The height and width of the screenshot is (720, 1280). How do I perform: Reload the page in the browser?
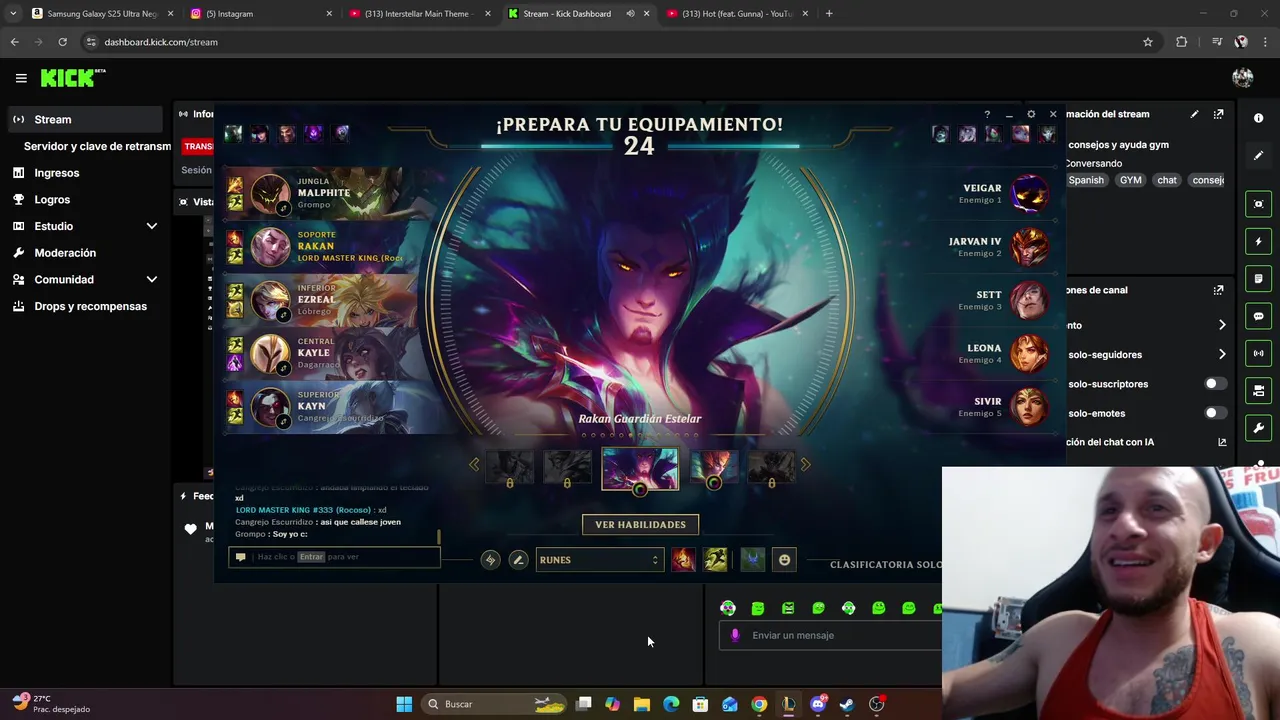click(62, 42)
